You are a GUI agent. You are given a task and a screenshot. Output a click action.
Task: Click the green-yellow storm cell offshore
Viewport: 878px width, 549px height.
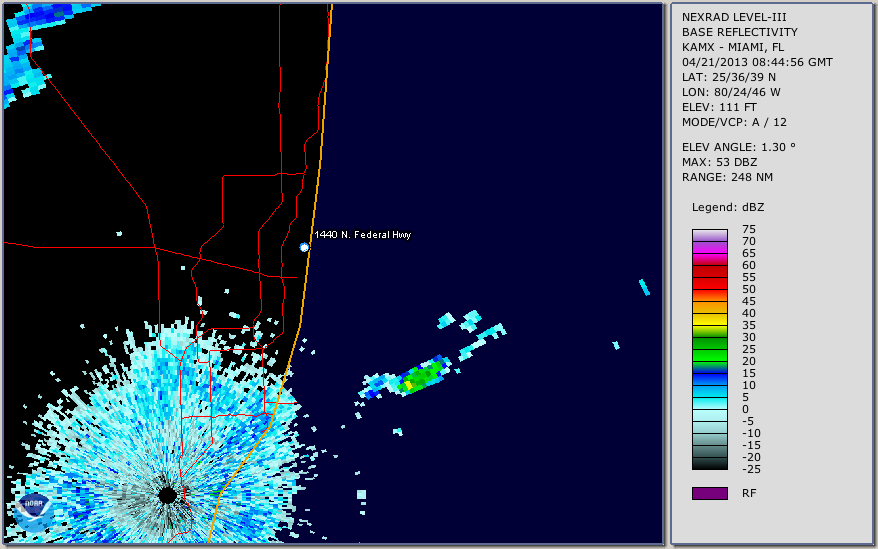click(x=421, y=377)
